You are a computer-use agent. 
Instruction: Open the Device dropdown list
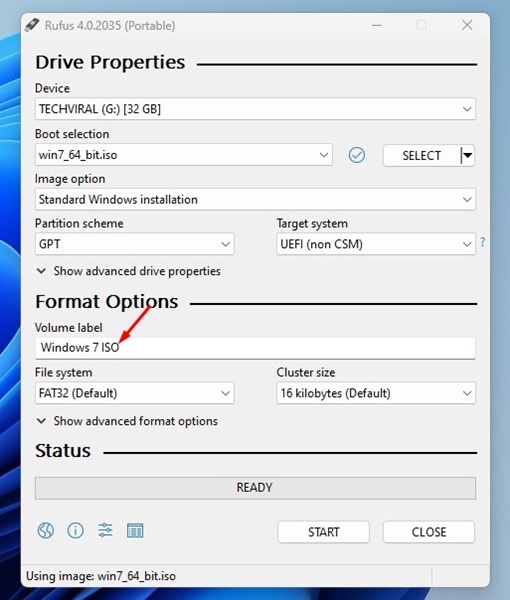(x=255, y=109)
